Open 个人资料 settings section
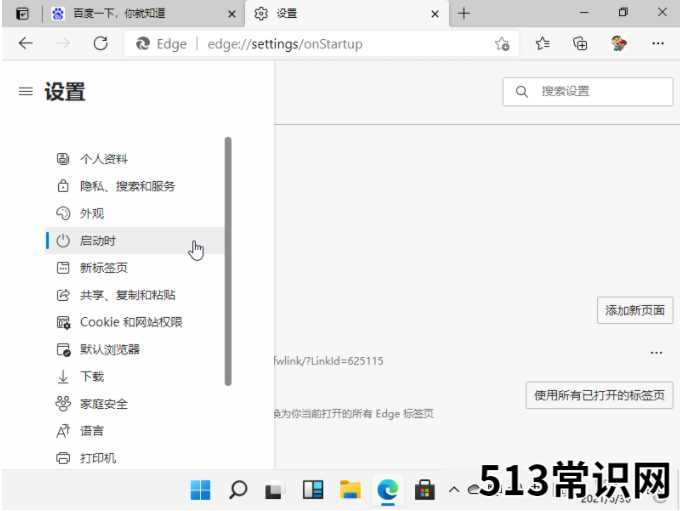 (134, 159)
